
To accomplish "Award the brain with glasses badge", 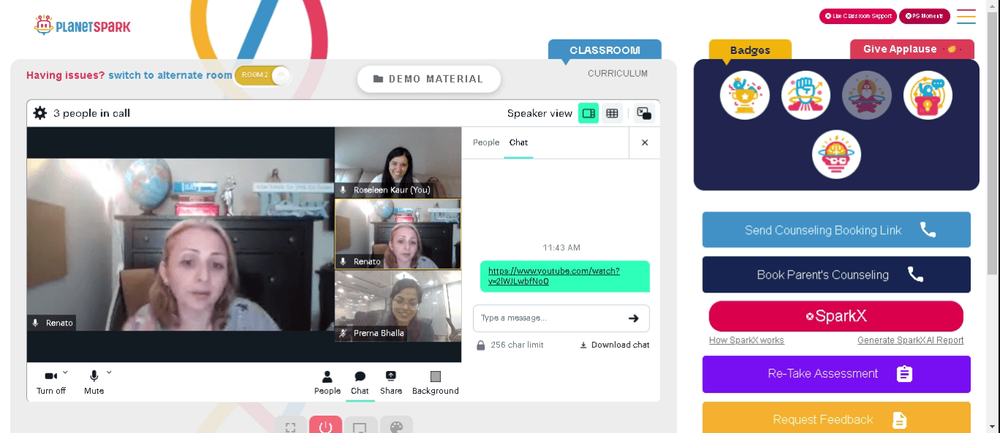I will [836, 154].
